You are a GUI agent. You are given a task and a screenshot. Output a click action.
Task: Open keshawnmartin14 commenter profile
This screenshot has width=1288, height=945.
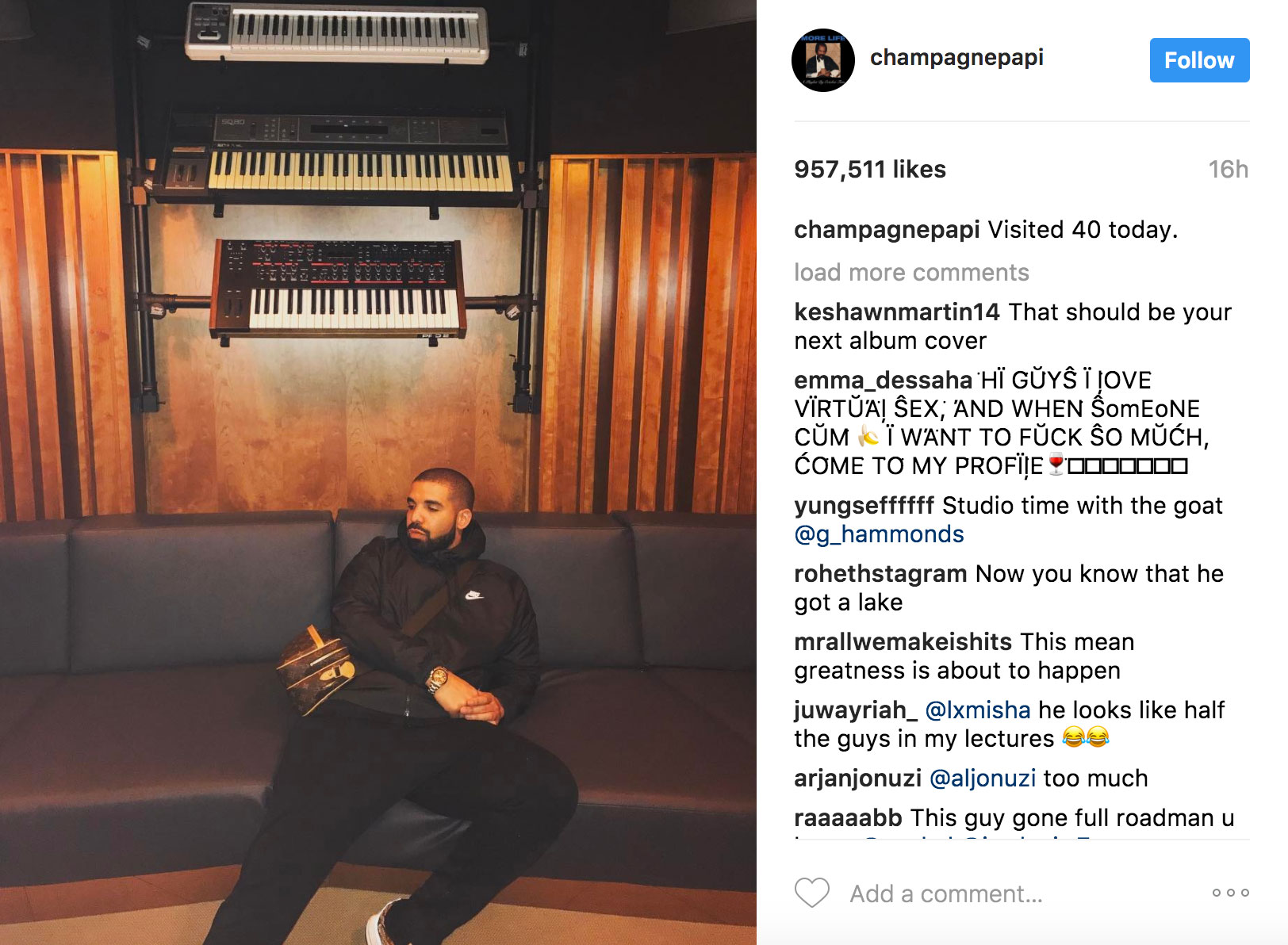click(897, 312)
